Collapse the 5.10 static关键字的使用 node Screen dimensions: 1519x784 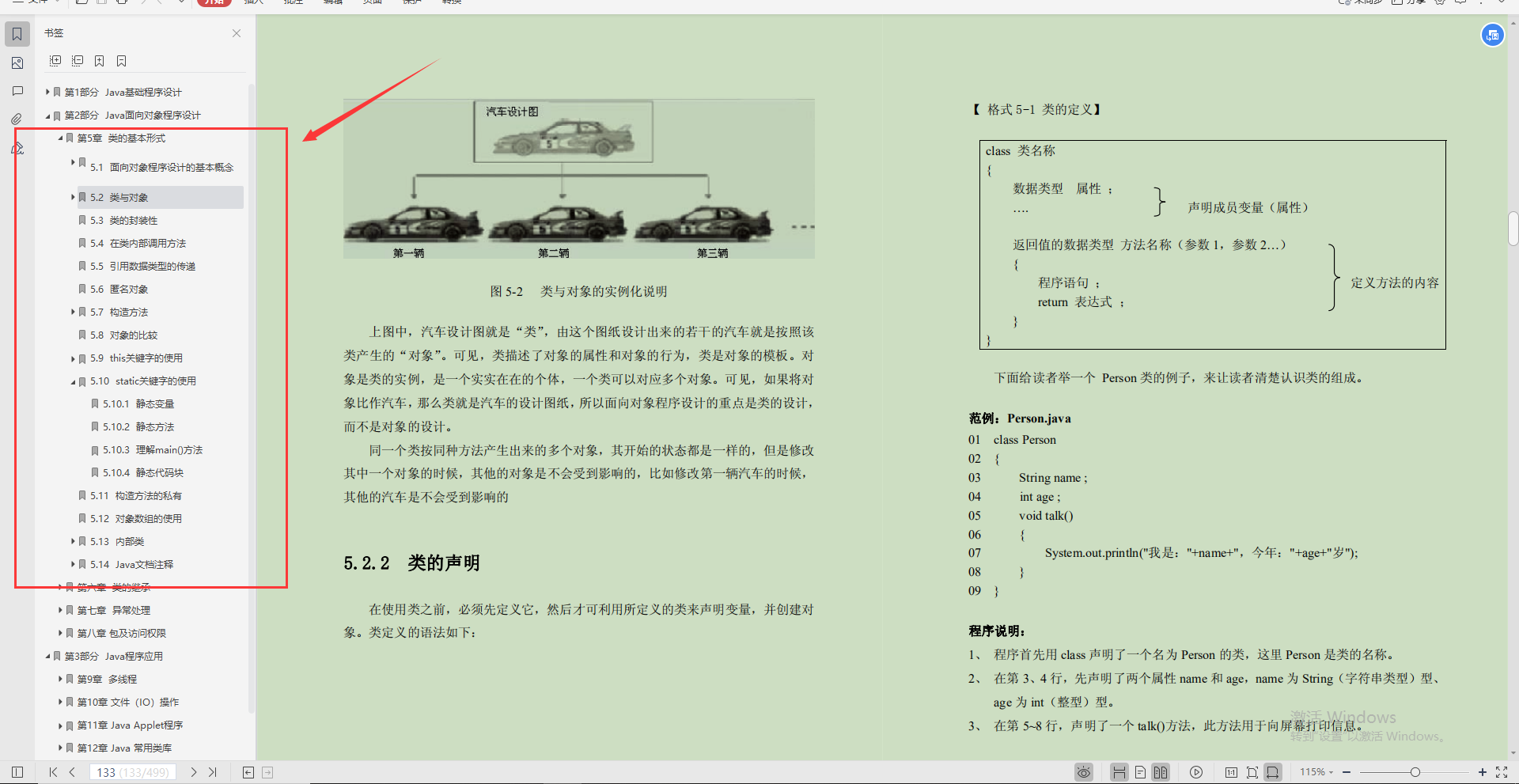(x=73, y=381)
